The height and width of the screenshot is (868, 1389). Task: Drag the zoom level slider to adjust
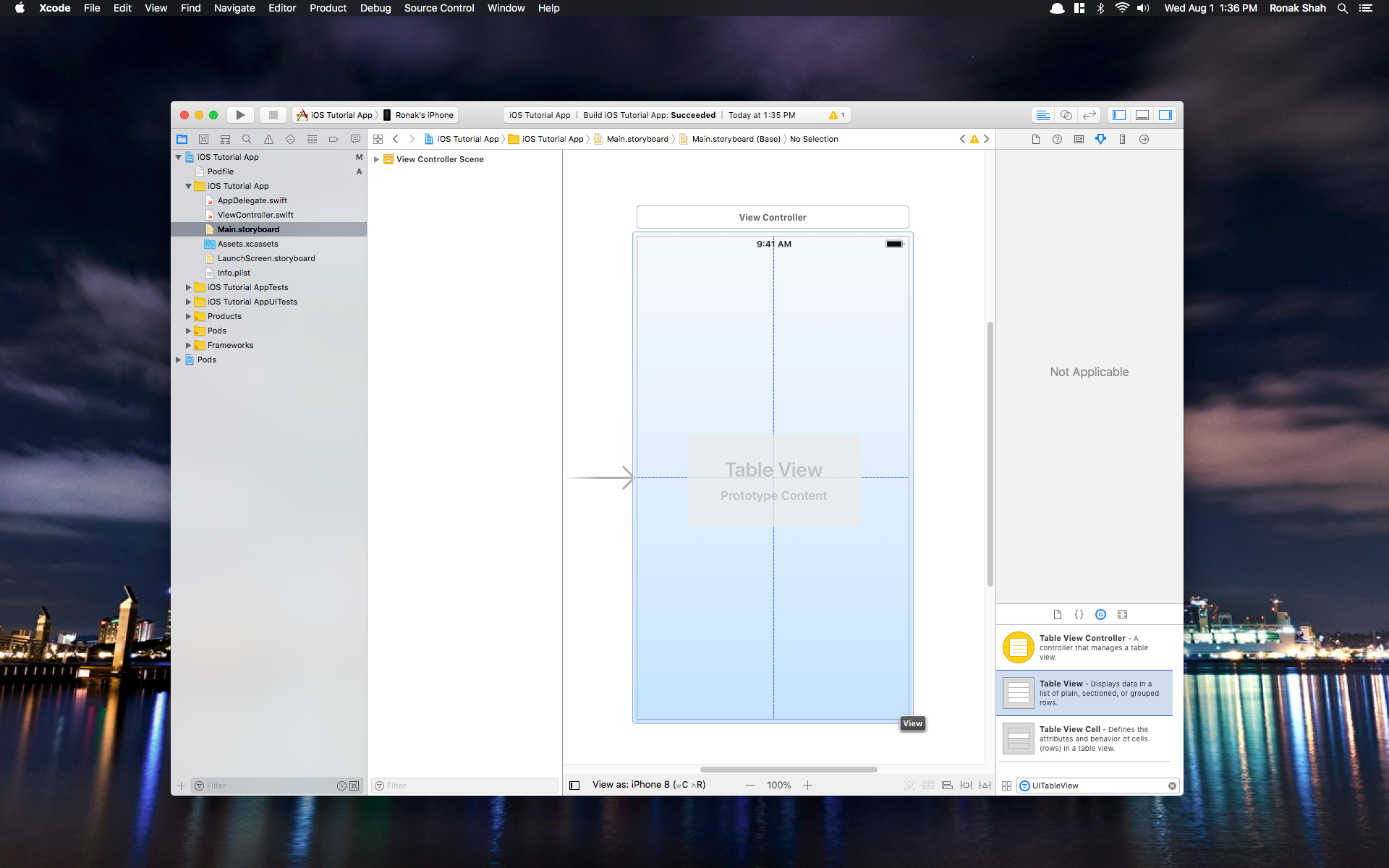point(779,784)
